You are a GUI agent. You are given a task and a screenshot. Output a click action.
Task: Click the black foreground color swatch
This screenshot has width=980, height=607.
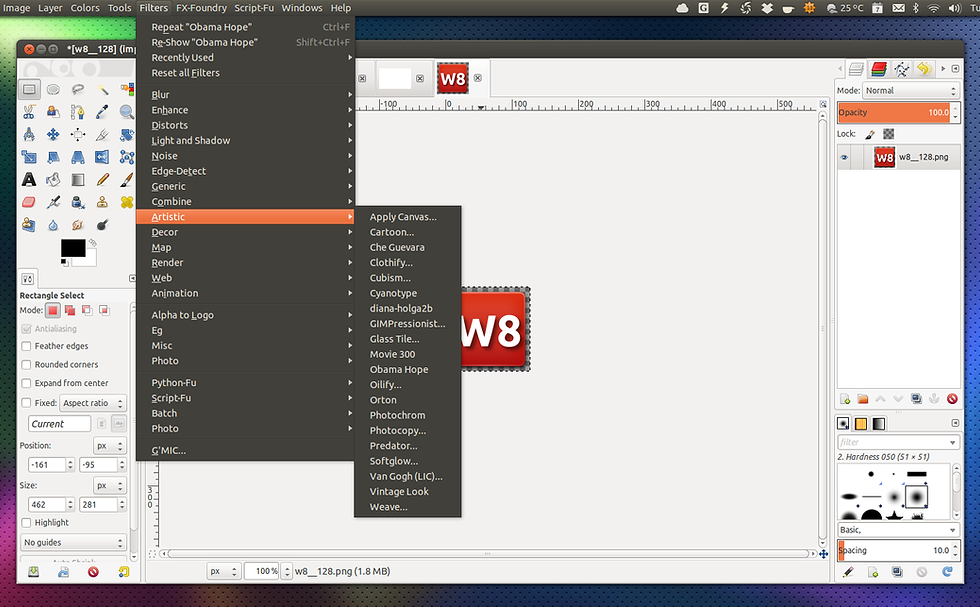pyautogui.click(x=72, y=248)
